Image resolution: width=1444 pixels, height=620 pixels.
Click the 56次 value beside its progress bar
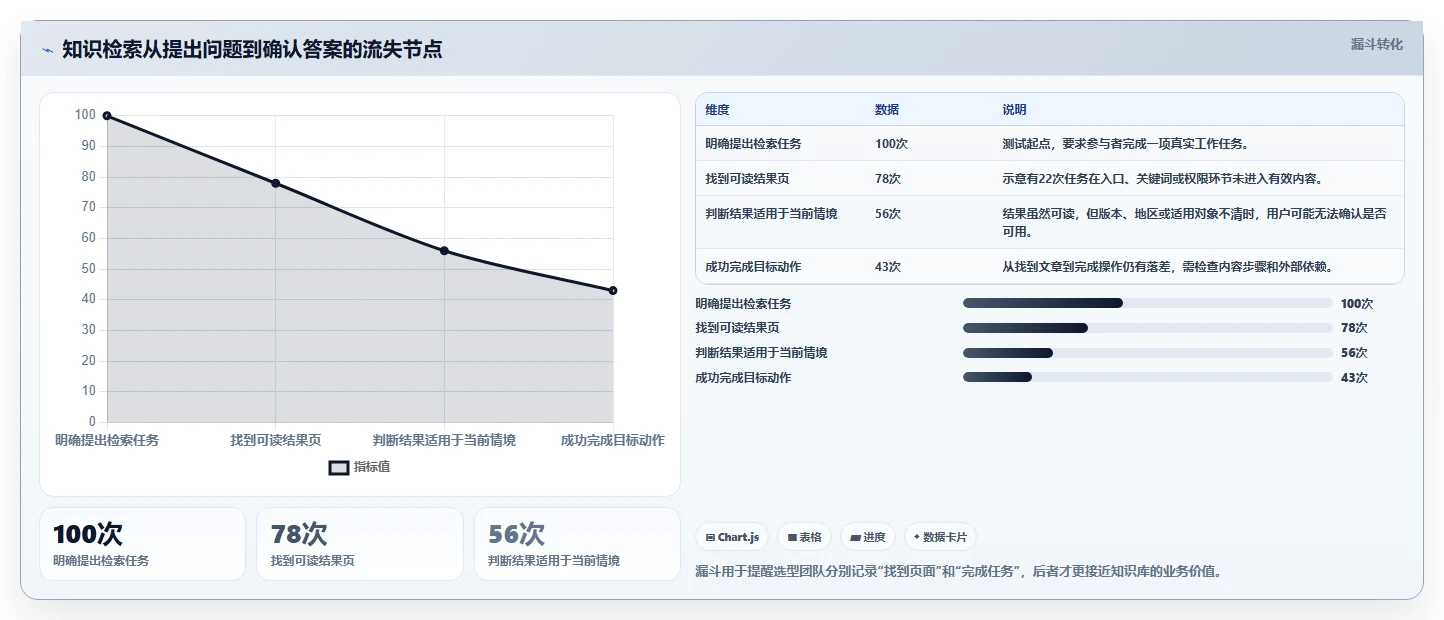coord(1354,353)
